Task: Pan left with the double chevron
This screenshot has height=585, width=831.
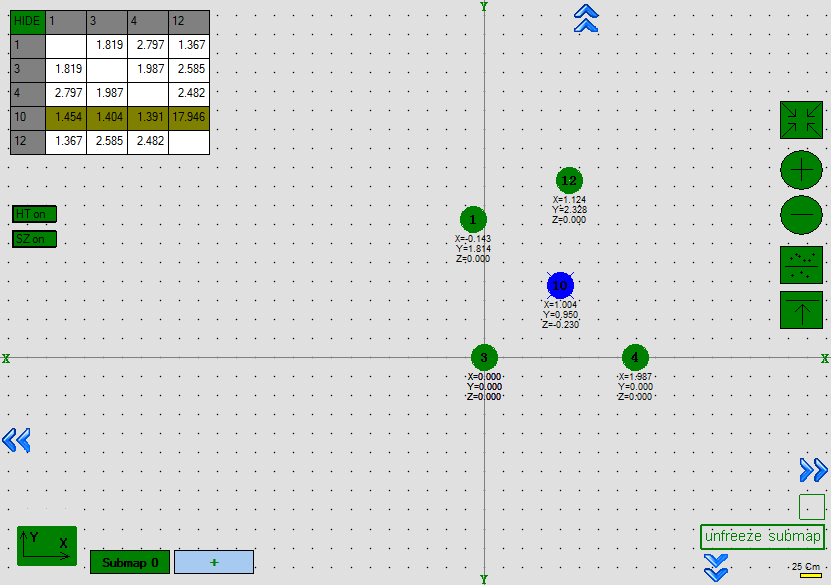Action: coord(16,439)
